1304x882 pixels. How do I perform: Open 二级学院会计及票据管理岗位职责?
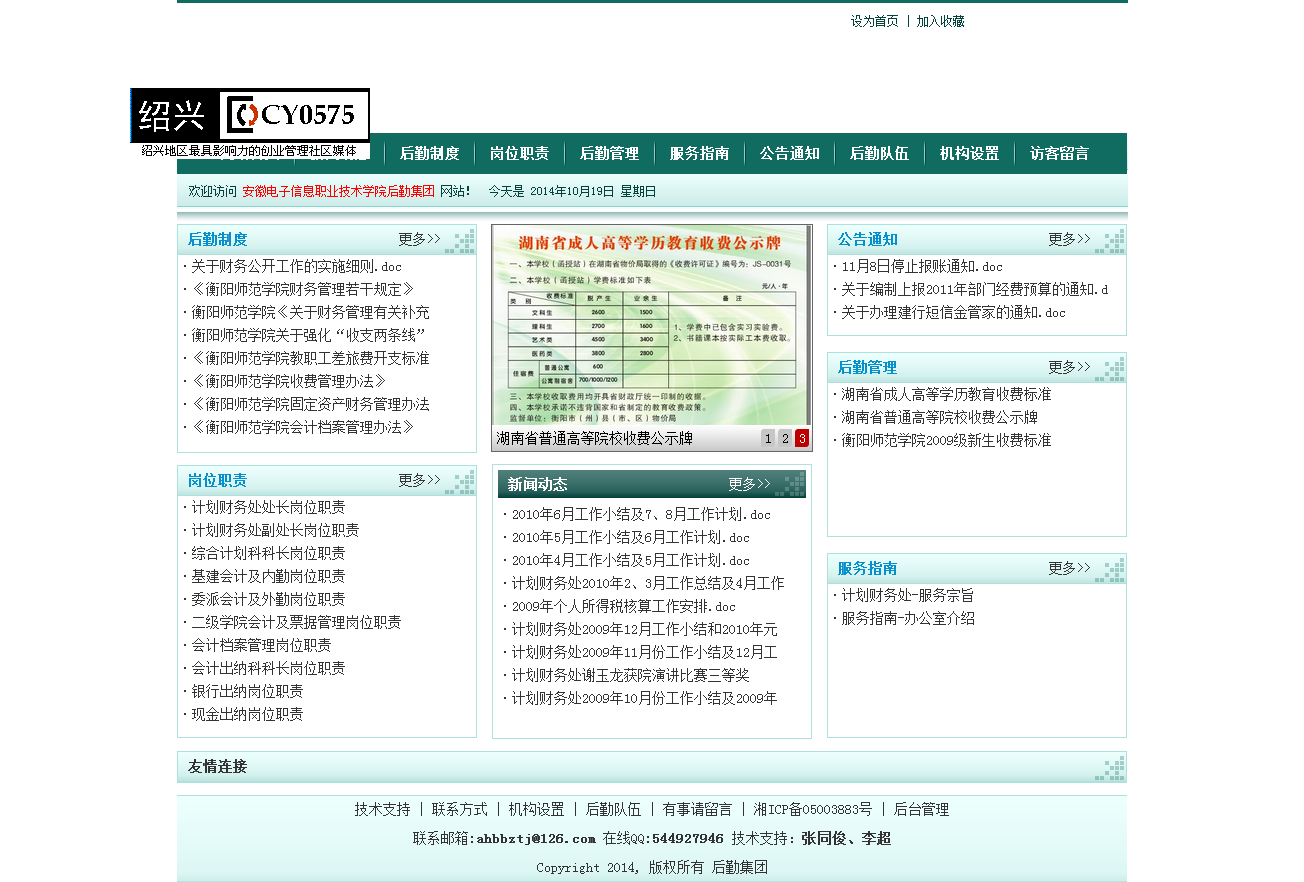coord(296,623)
